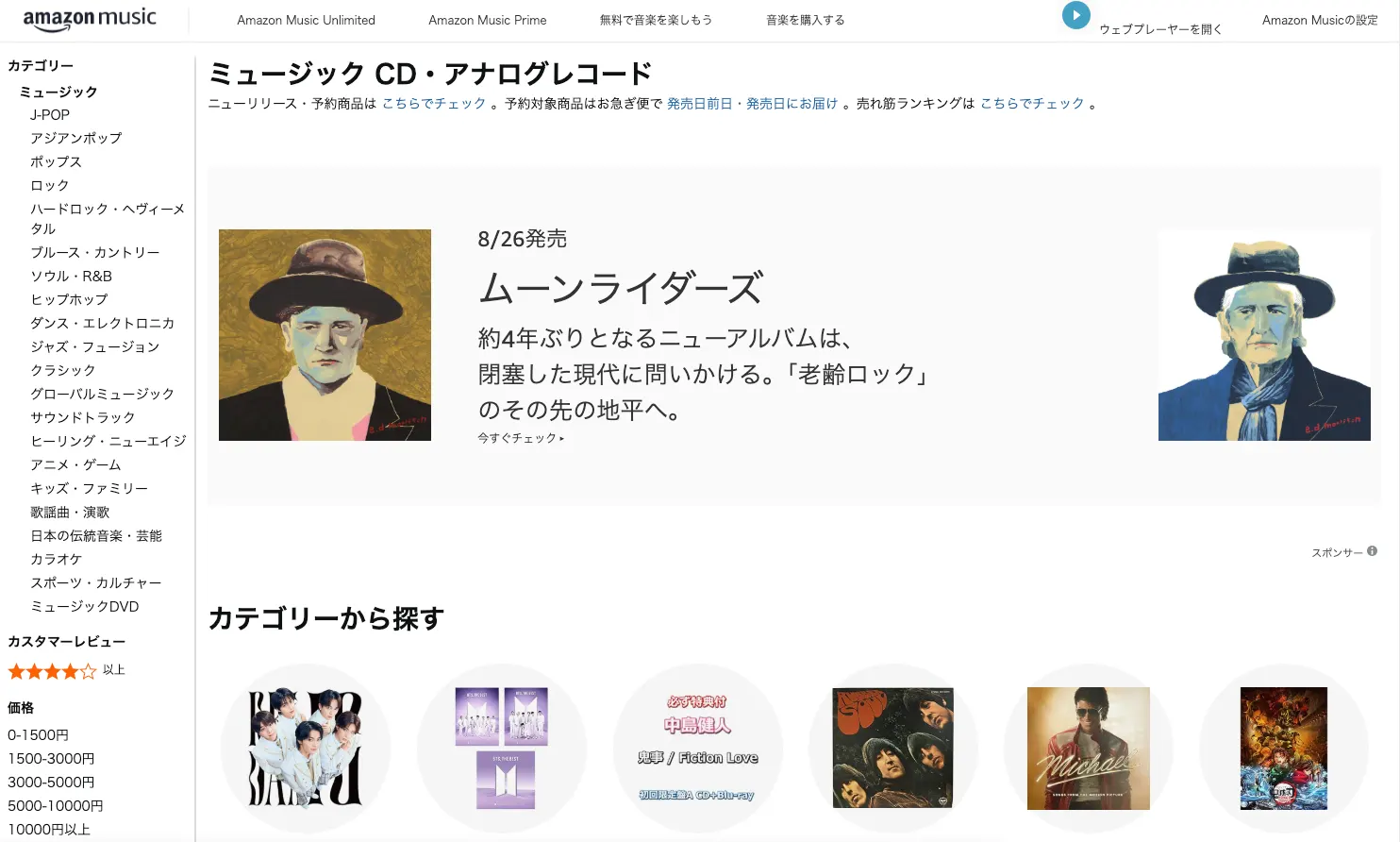This screenshot has height=842, width=1400.
Task: Select ミュージックDVD category
Action: tap(84, 606)
